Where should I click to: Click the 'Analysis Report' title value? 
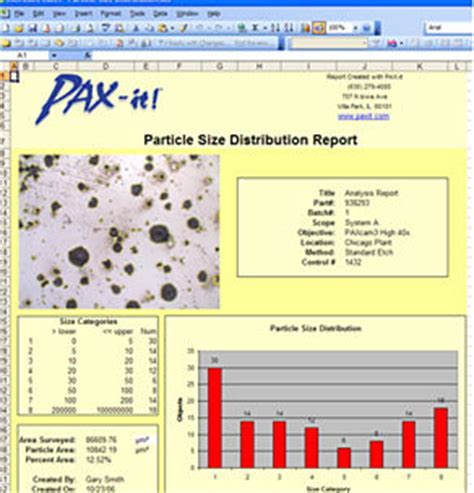tap(371, 193)
